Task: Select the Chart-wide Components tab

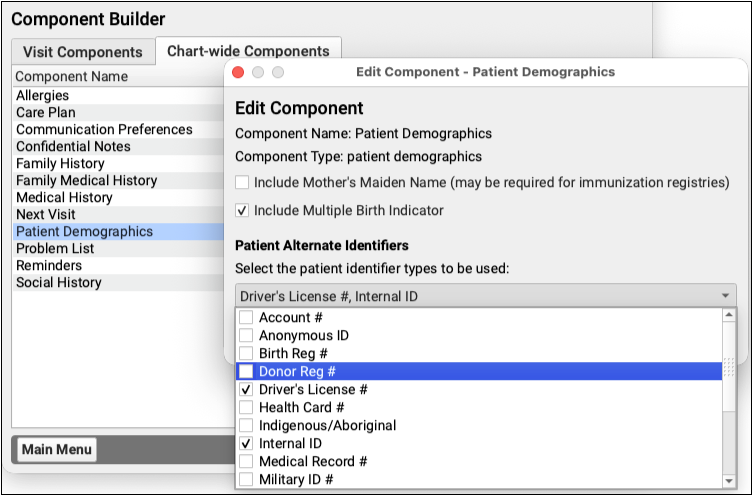Action: (248, 51)
